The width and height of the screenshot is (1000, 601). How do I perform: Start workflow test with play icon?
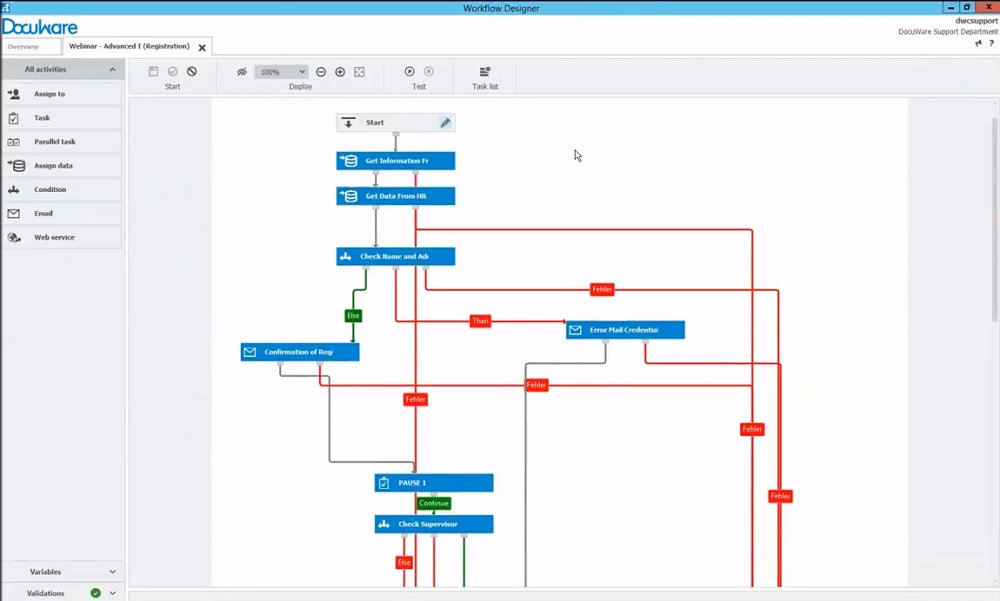(410, 71)
